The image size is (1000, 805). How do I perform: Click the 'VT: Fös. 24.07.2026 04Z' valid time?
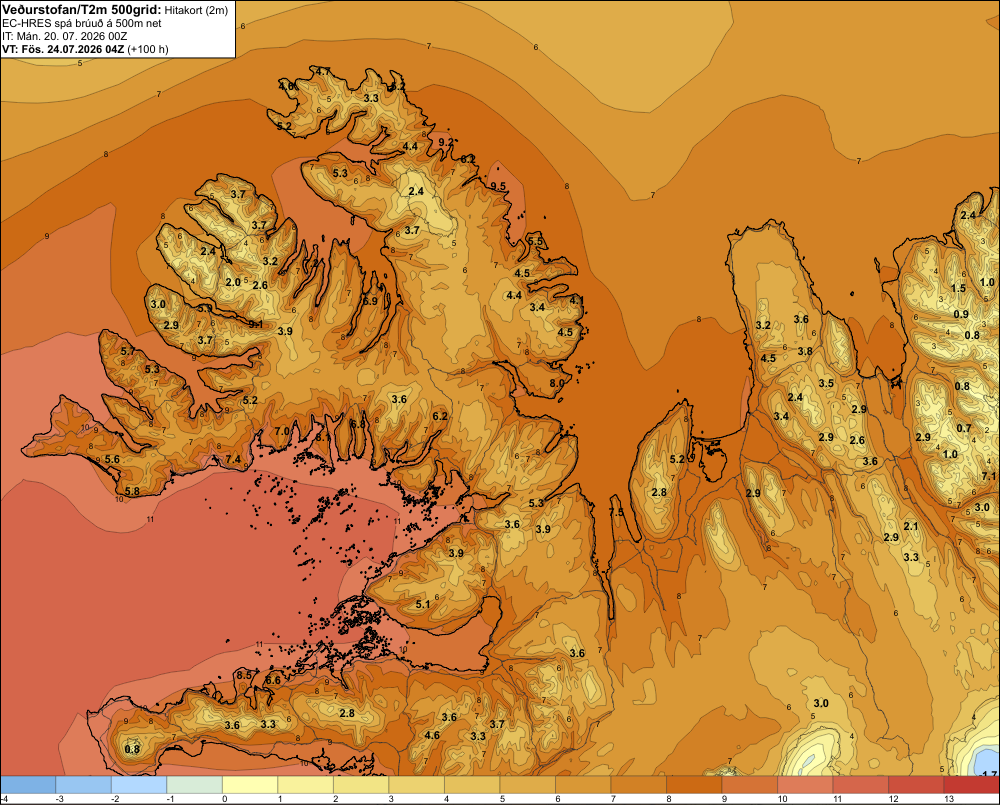click(x=64, y=49)
